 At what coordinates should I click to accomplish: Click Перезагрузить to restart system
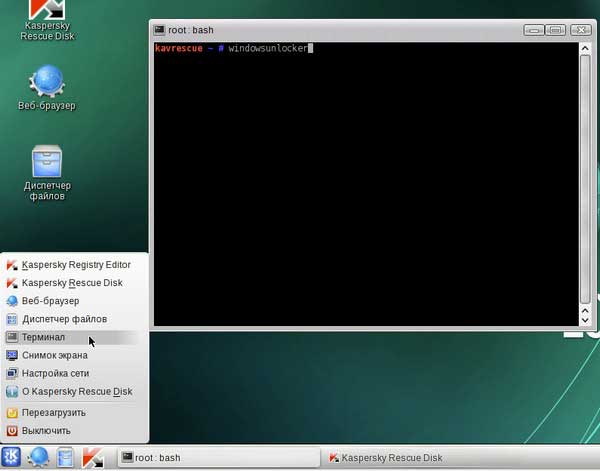coord(53,412)
